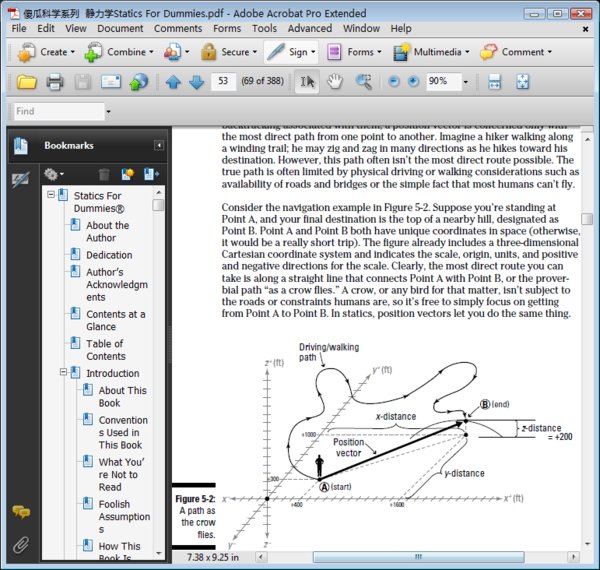Open the zoom percentage dropdown
This screenshot has width=600, height=570.
pyautogui.click(x=464, y=81)
